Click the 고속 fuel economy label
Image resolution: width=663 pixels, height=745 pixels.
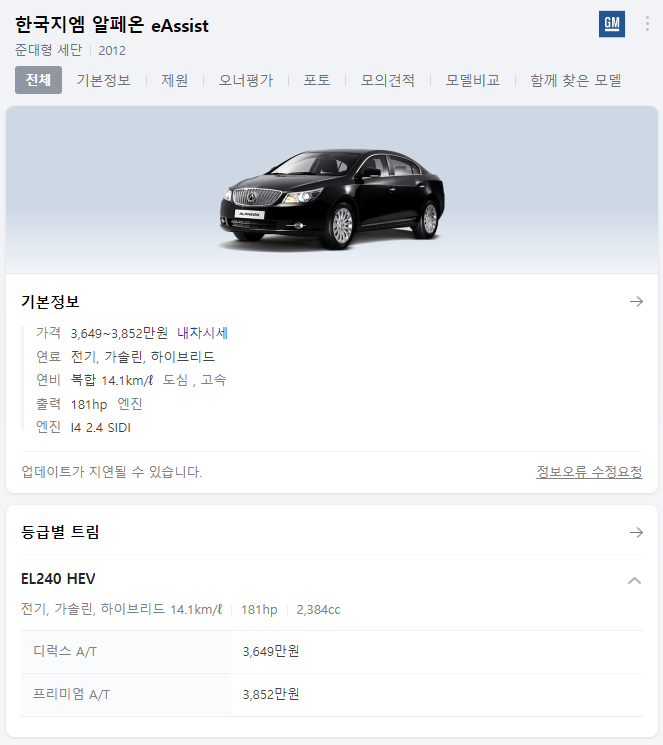coord(213,380)
